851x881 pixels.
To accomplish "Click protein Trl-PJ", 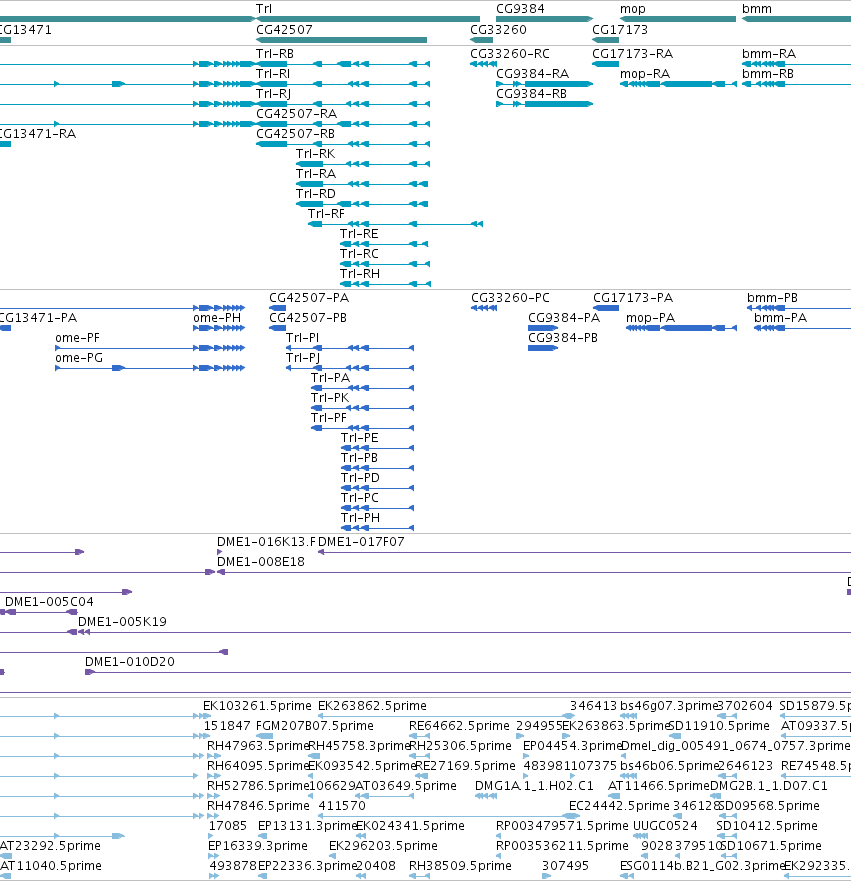I will point(303,358).
